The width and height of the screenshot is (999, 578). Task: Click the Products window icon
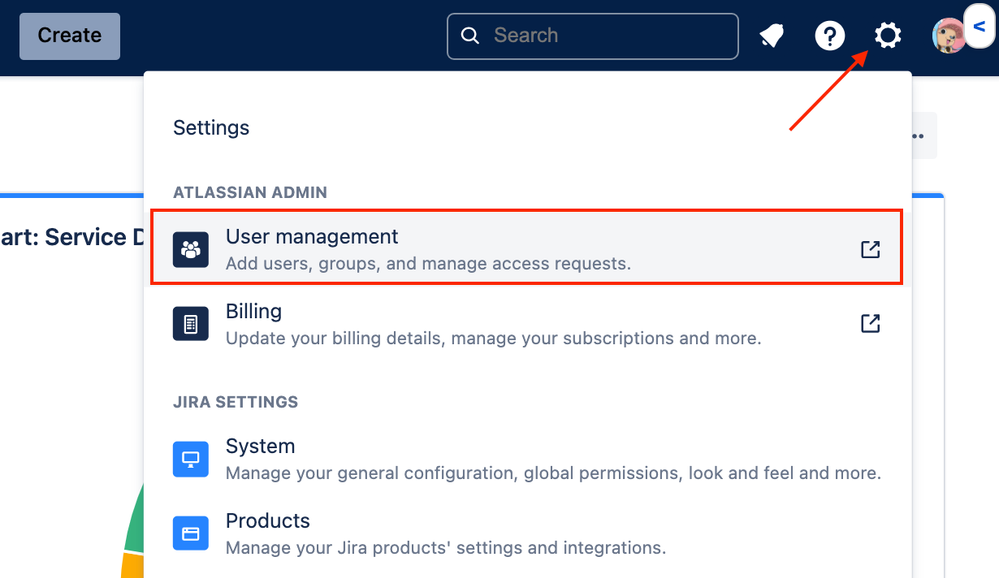click(190, 533)
